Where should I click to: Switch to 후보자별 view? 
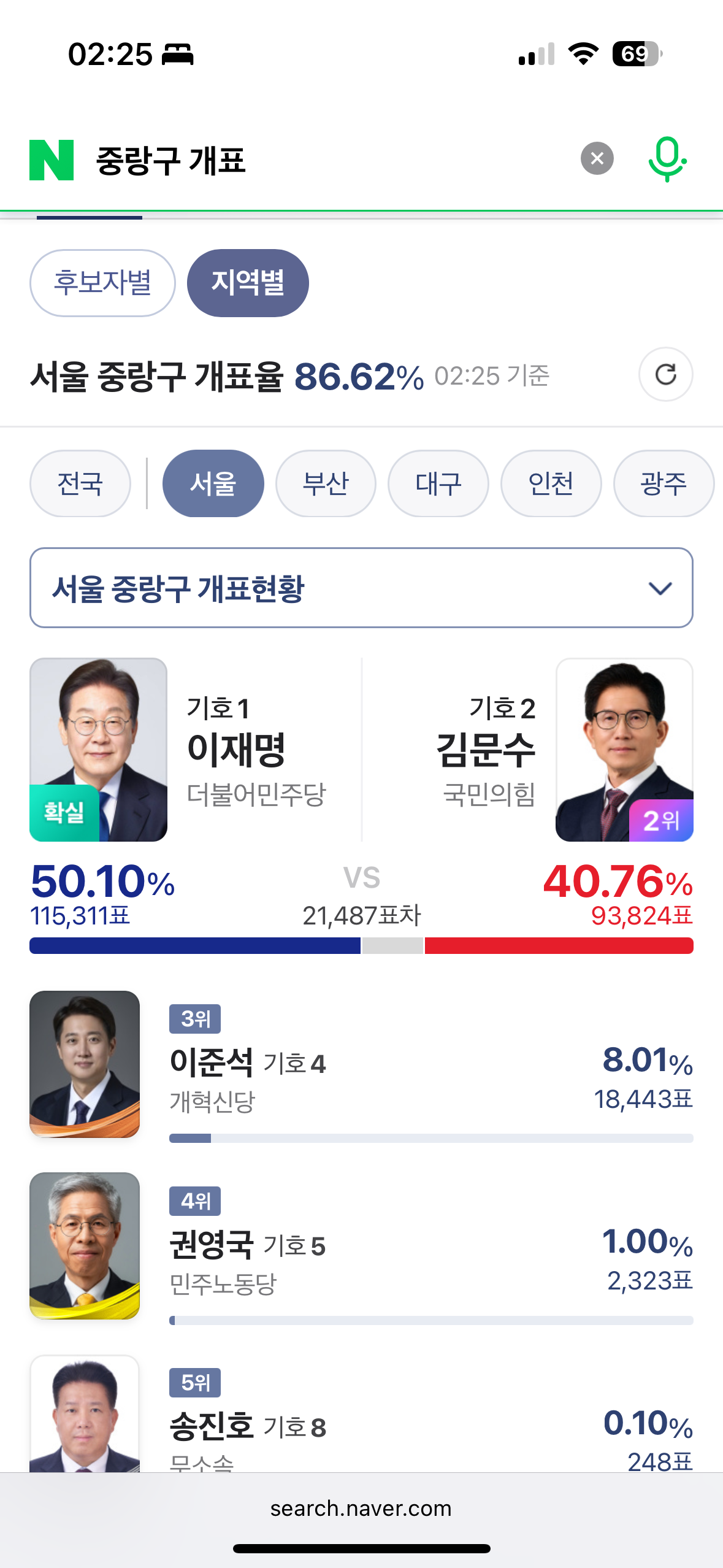pos(102,283)
